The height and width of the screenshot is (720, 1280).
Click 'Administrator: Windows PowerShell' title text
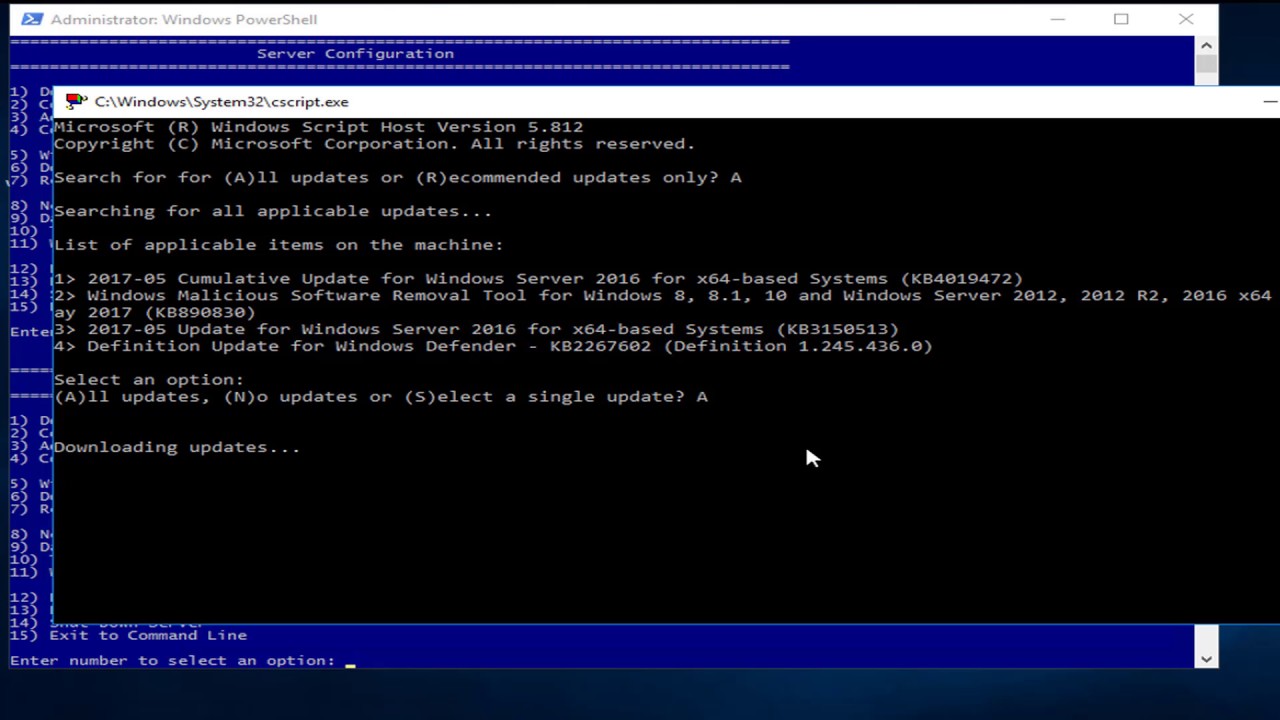pyautogui.click(x=184, y=19)
